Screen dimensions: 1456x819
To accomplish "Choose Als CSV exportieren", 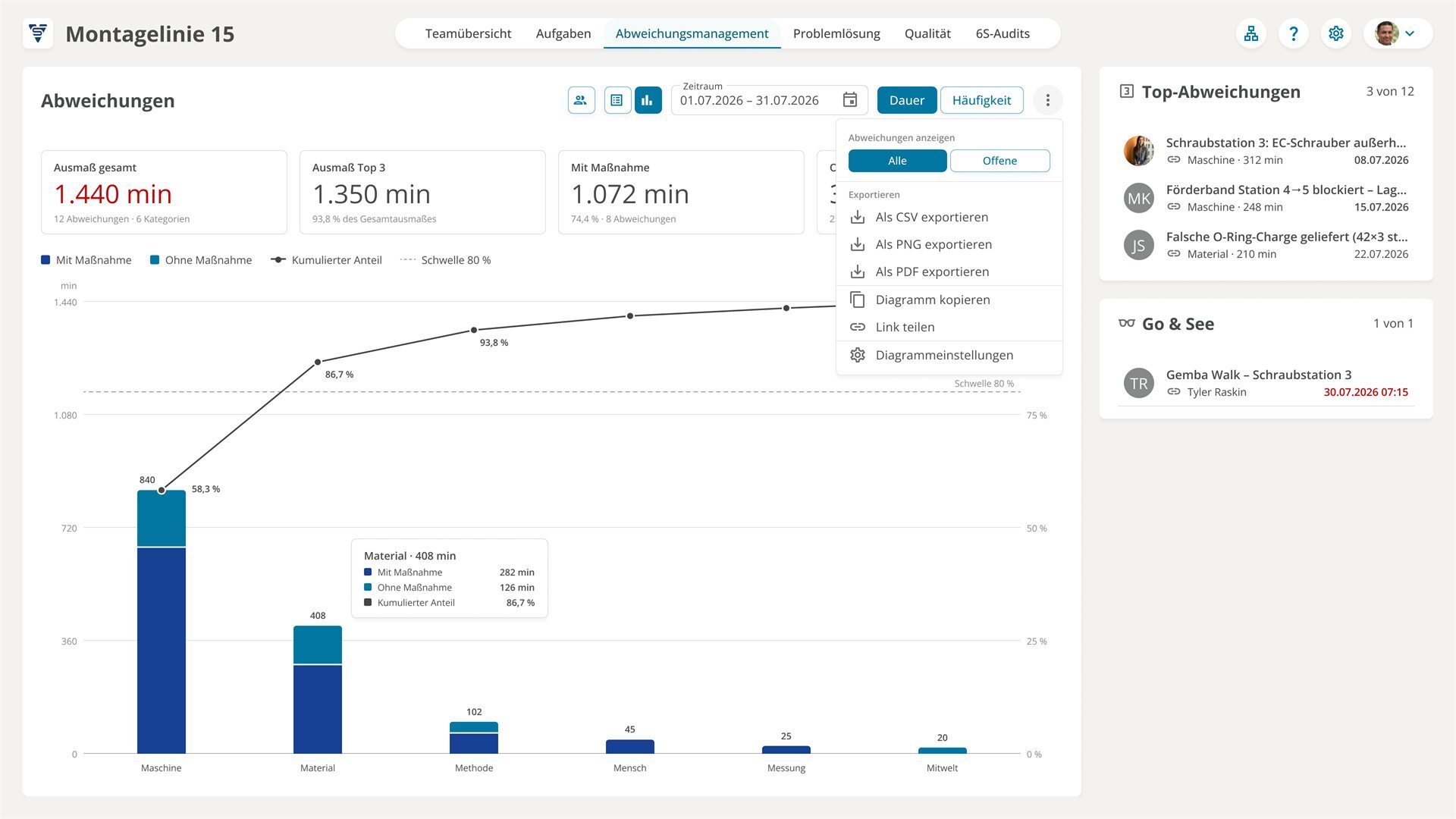I will coord(949,217).
